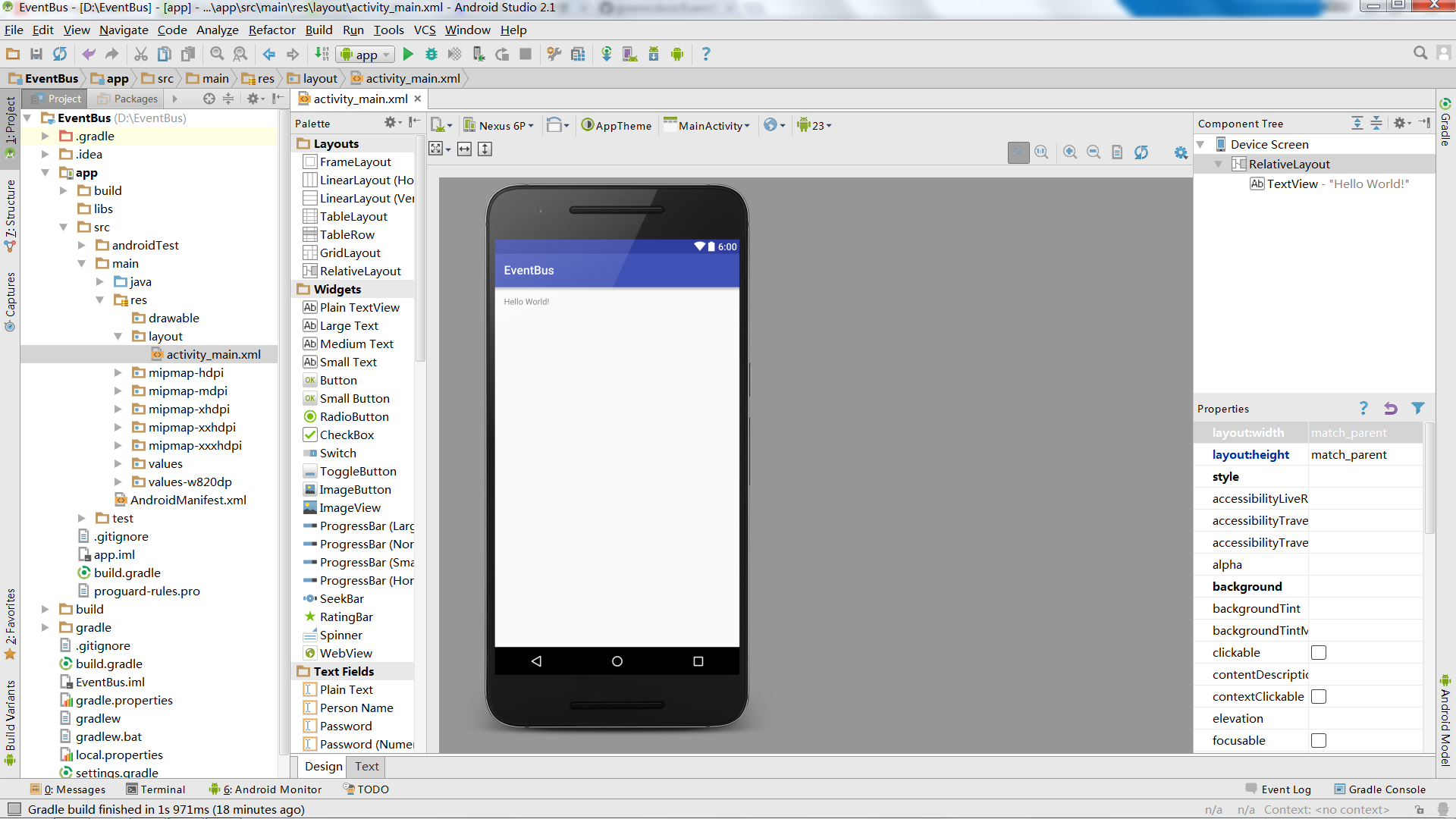The image size is (1456, 819).
Task: Click the Save All floppy icon
Action: 36,54
